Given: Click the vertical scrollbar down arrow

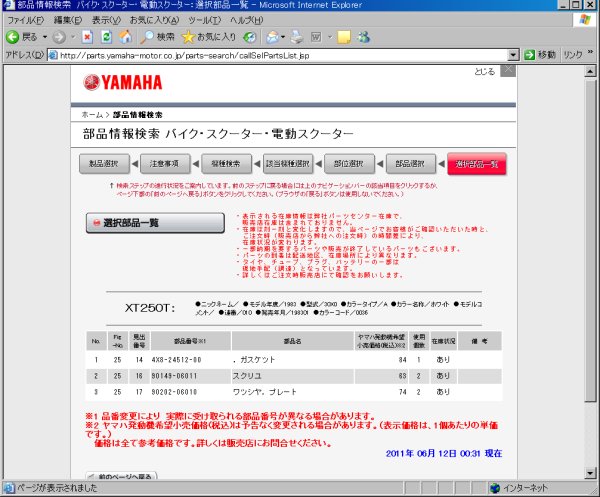Looking at the screenshot, I should click(590, 473).
